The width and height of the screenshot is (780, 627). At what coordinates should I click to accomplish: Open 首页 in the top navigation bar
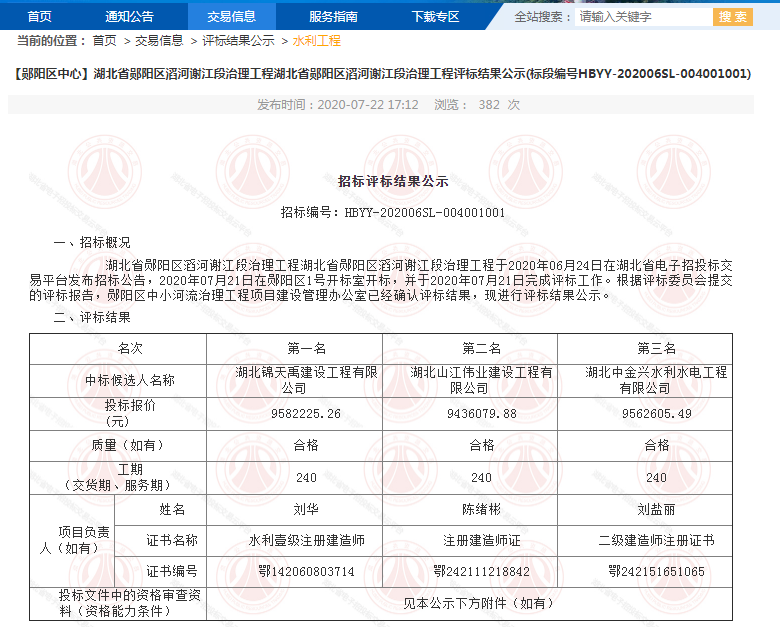point(39,16)
